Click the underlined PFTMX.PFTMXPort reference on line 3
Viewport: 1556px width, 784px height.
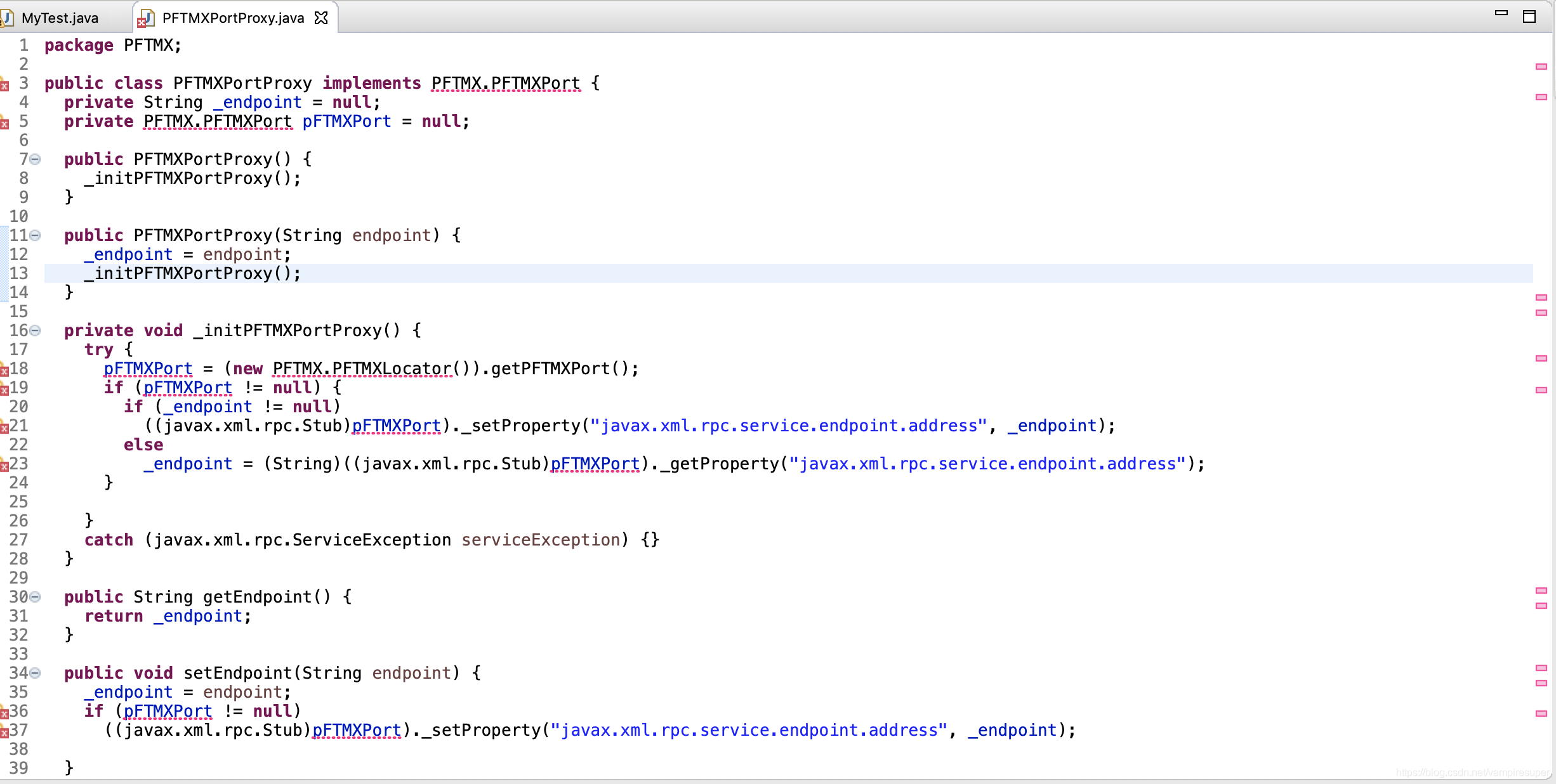pyautogui.click(x=504, y=83)
